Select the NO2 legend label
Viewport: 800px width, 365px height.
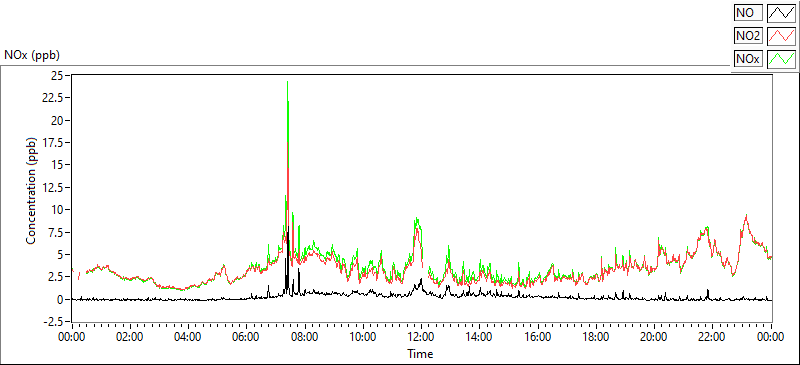[748, 36]
